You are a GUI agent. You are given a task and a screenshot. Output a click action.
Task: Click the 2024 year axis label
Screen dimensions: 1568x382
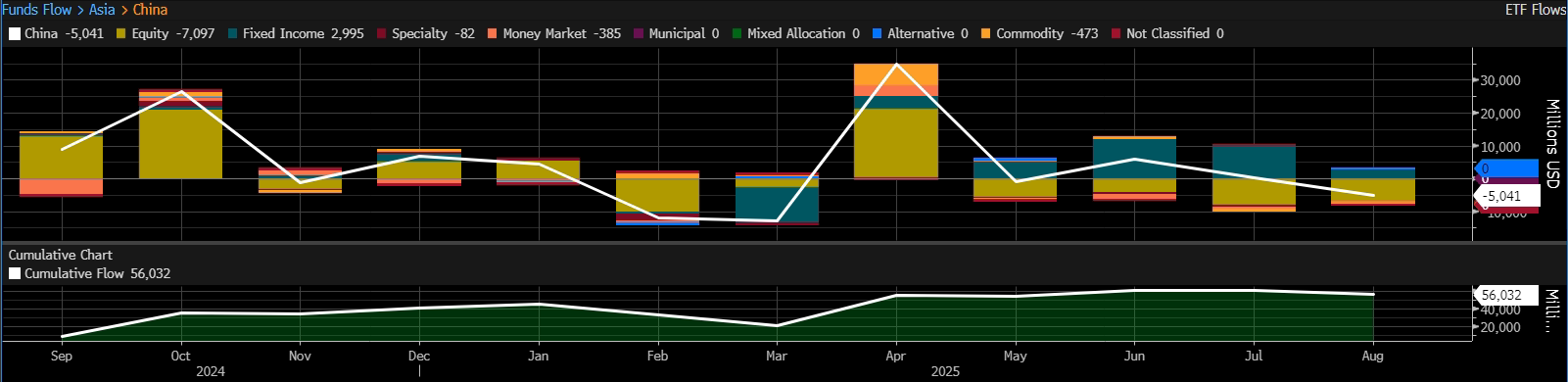[211, 371]
